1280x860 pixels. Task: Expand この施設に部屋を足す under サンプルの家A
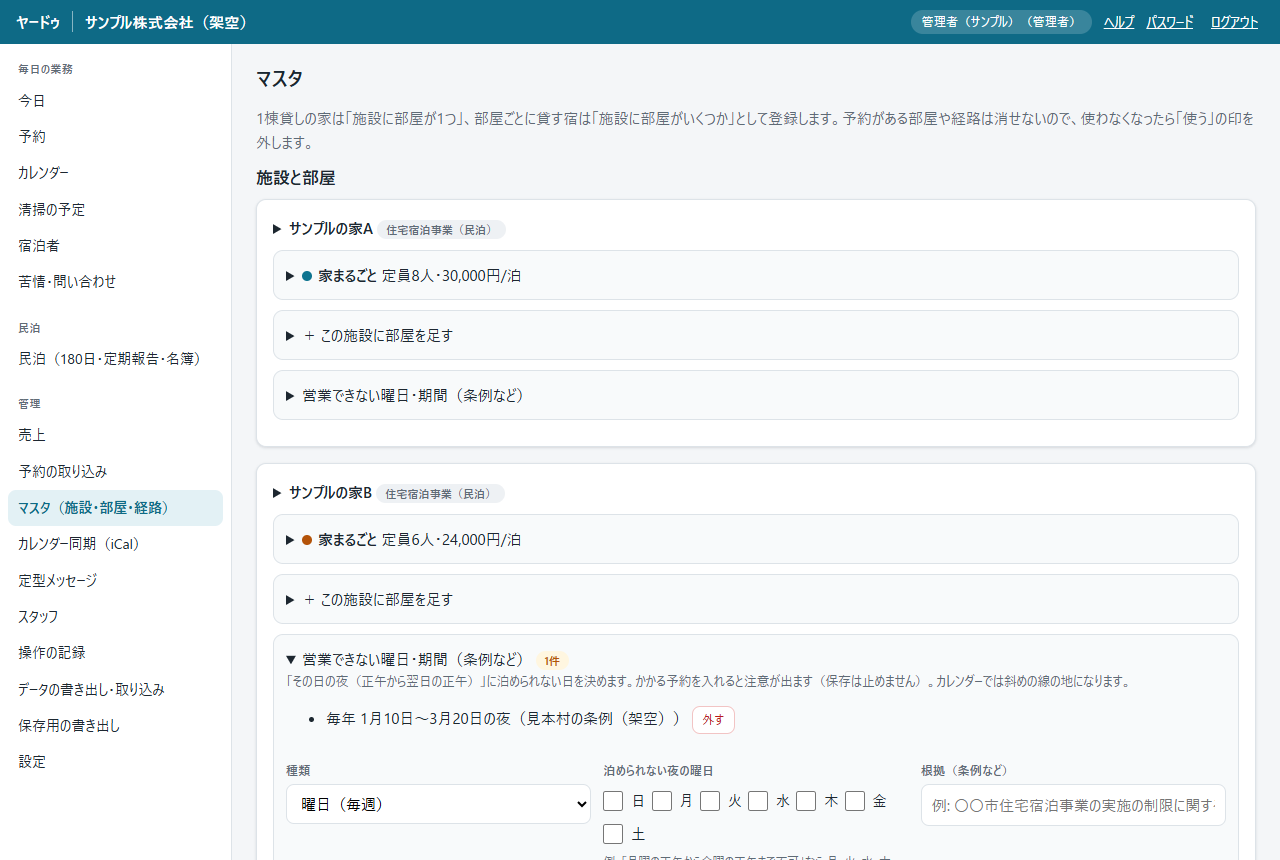[x=755, y=335]
